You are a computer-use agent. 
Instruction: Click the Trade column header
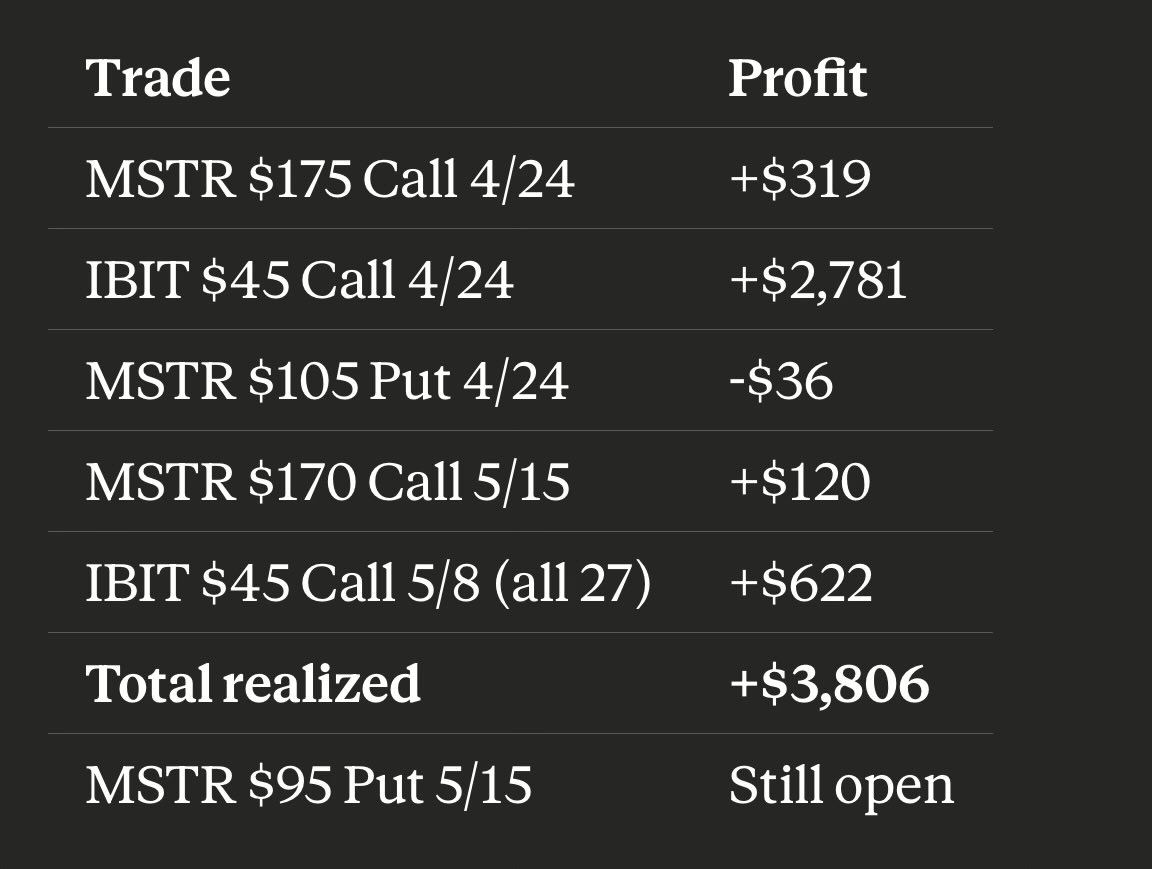point(158,78)
